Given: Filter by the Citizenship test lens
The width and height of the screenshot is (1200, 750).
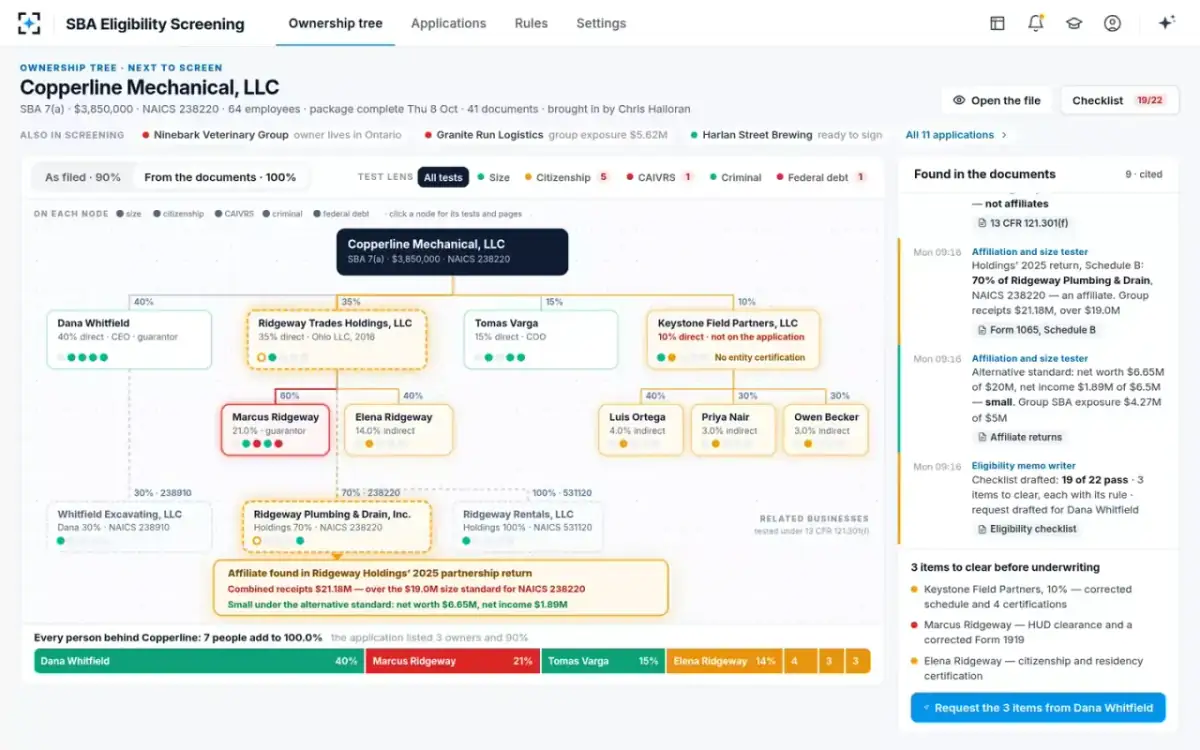Looking at the screenshot, I should coord(567,177).
